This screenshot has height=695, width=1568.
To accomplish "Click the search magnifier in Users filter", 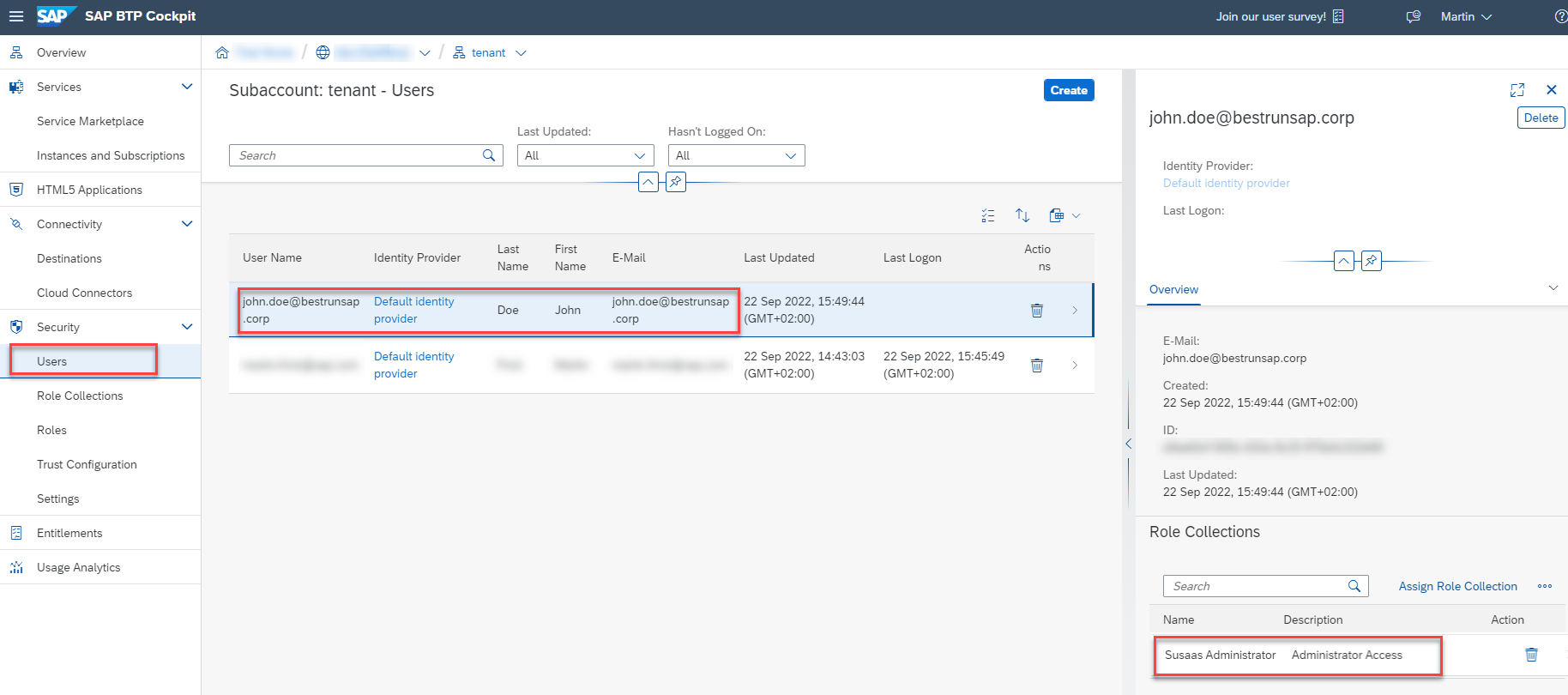I will (489, 155).
